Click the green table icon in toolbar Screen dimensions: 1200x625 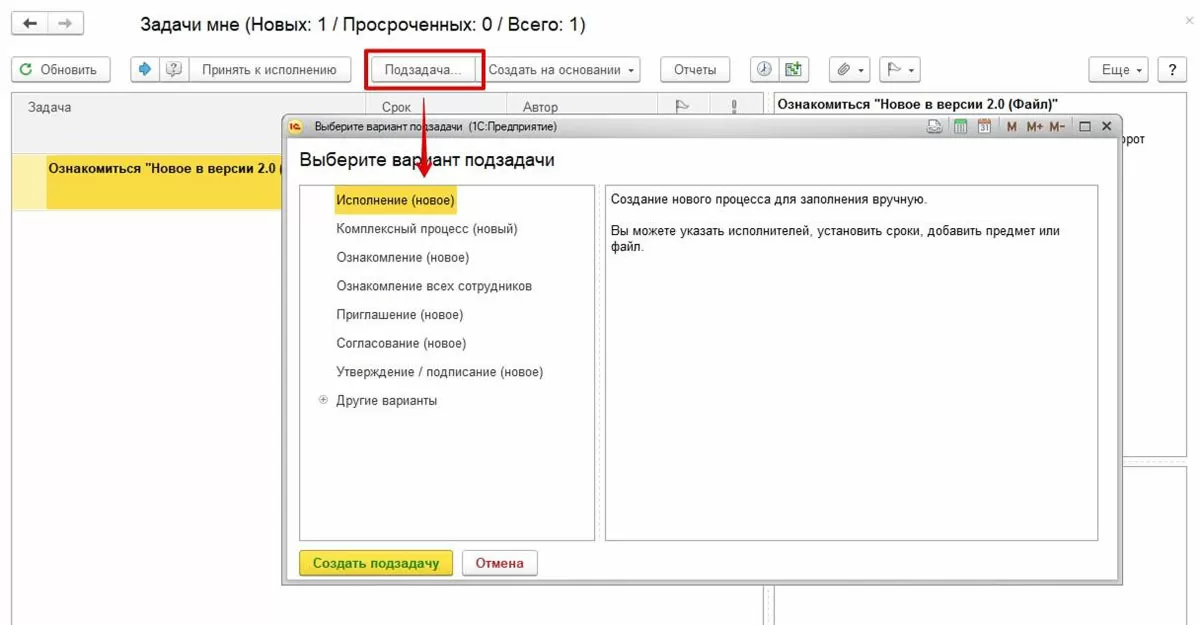point(793,69)
